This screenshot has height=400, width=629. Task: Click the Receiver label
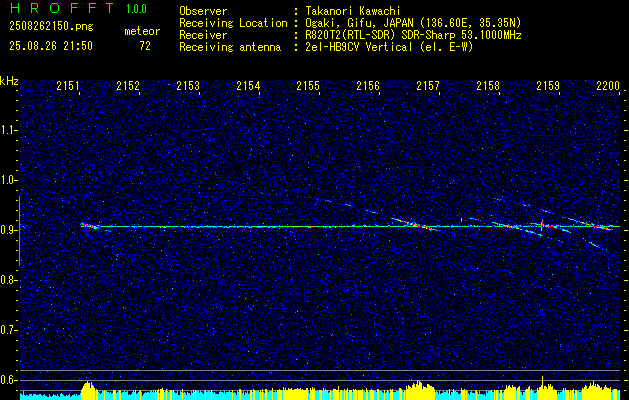pos(203,35)
